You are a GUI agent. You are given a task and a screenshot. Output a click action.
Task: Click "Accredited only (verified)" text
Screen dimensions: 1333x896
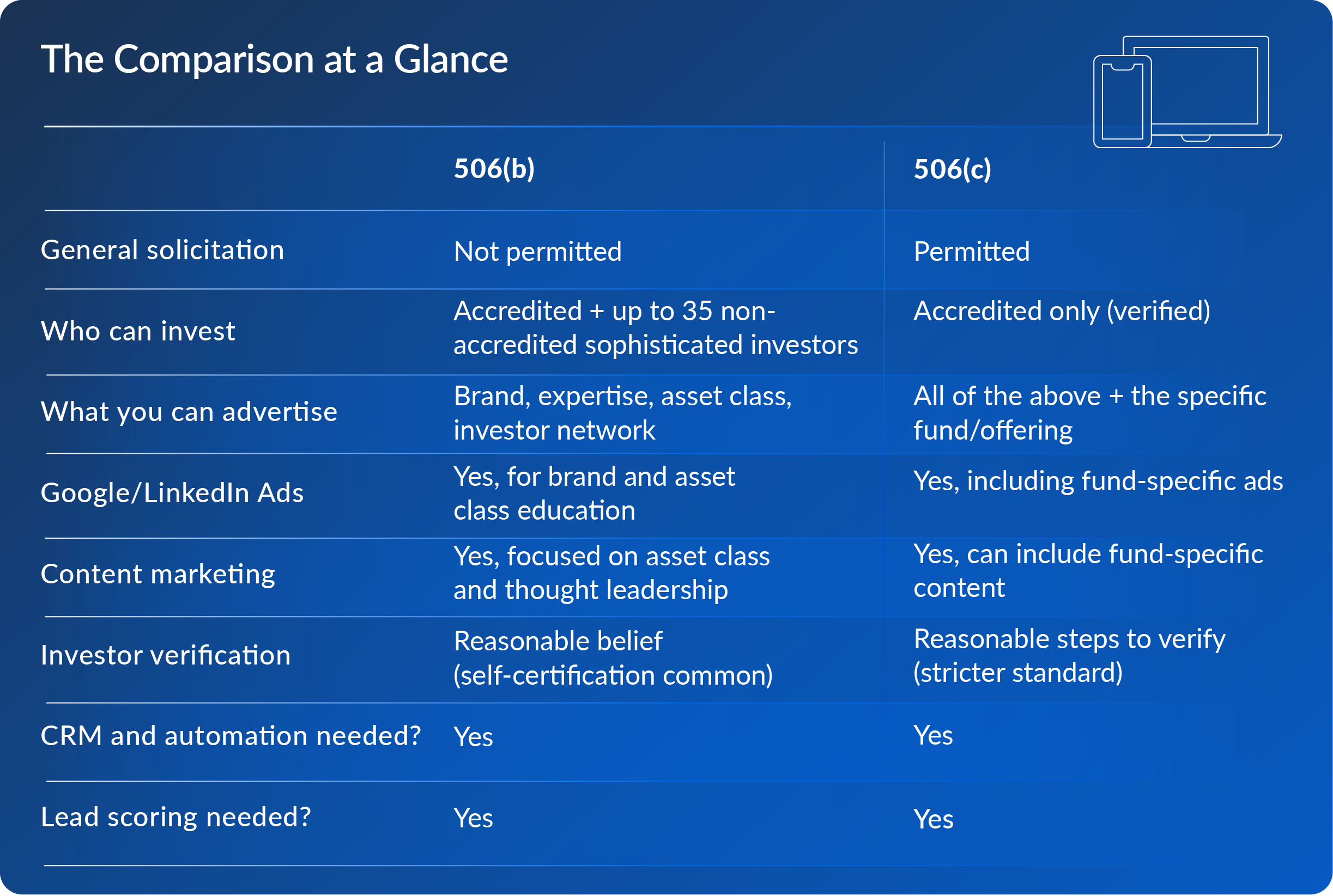click(x=1062, y=312)
